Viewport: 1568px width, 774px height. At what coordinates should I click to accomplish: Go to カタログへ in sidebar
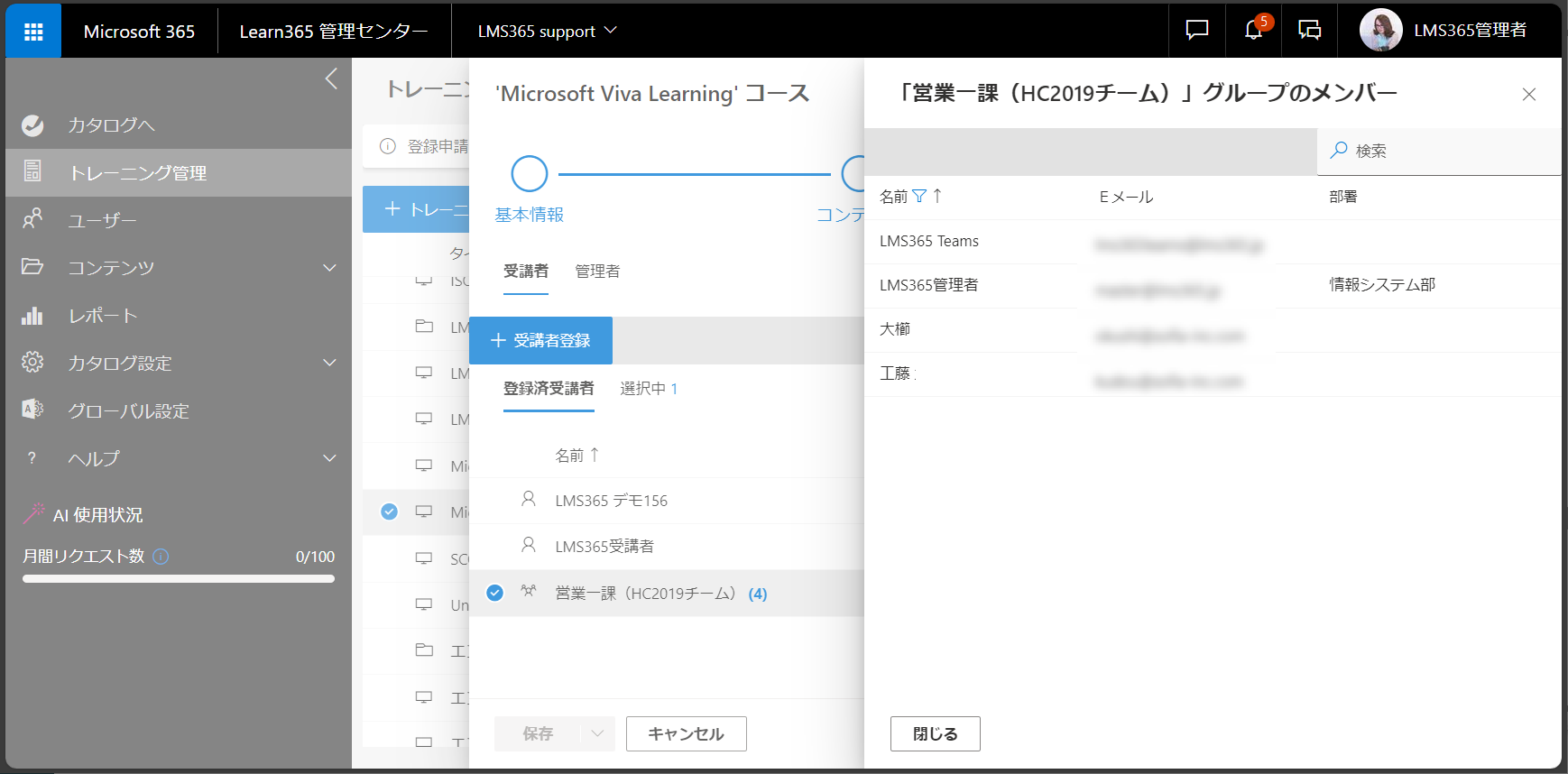click(179, 125)
